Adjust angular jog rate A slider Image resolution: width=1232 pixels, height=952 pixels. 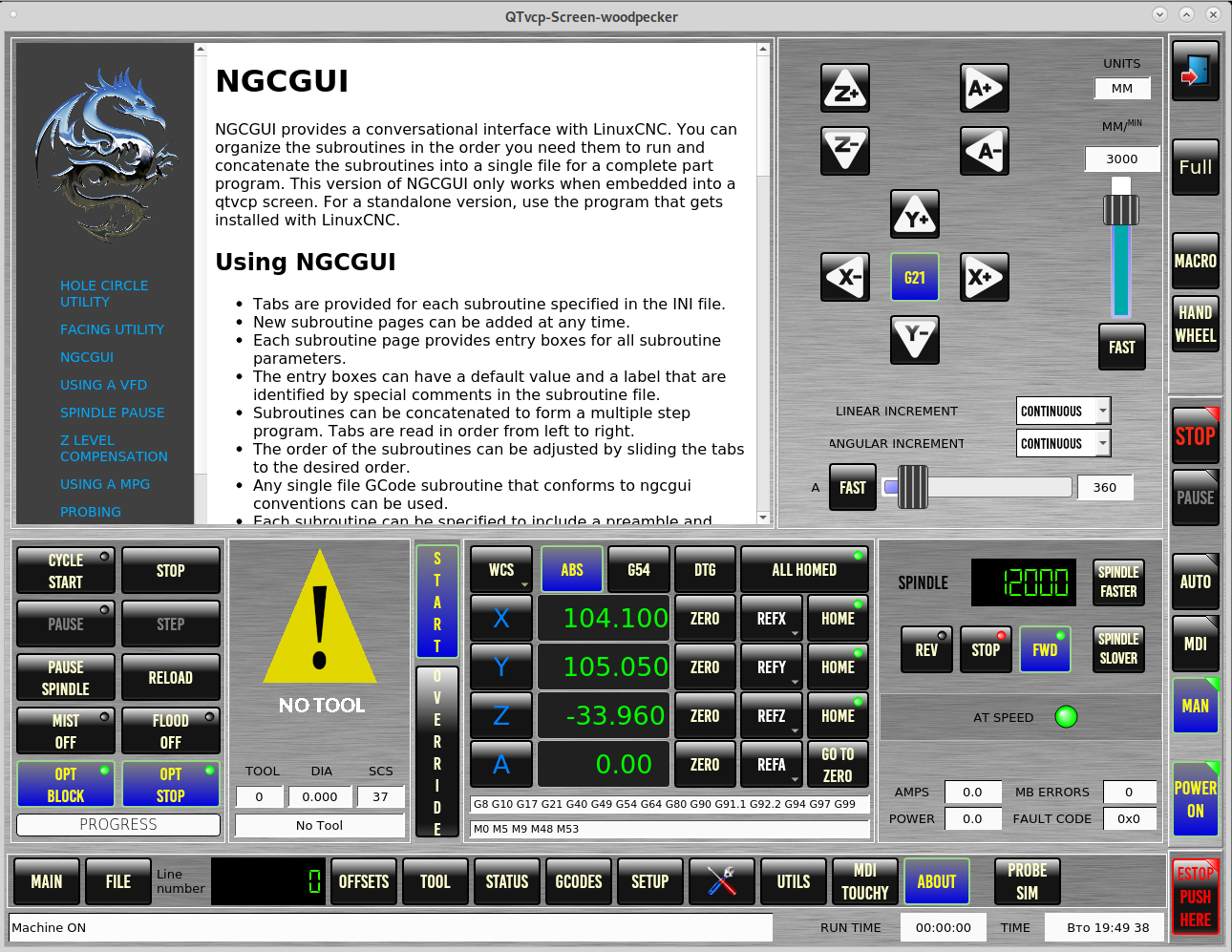click(976, 487)
